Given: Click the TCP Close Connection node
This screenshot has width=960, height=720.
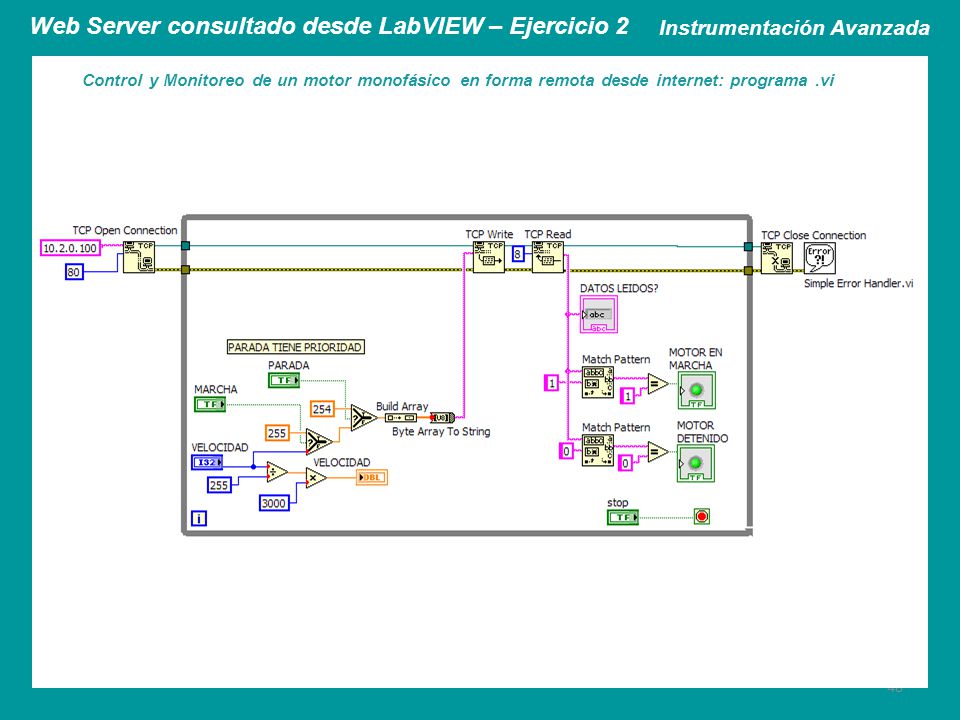Looking at the screenshot, I should click(777, 258).
